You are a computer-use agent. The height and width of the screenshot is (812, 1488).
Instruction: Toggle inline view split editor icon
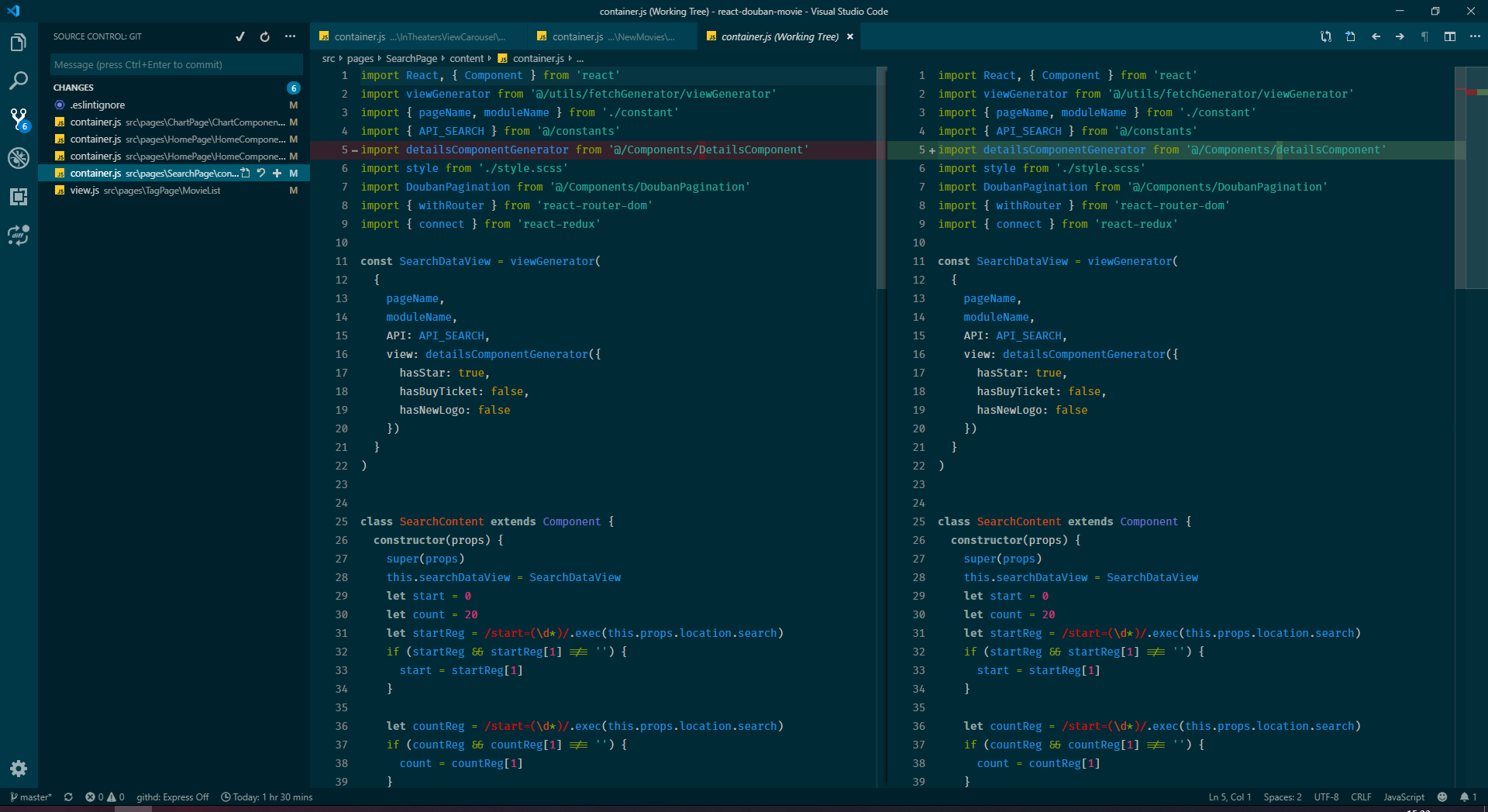tap(1450, 36)
